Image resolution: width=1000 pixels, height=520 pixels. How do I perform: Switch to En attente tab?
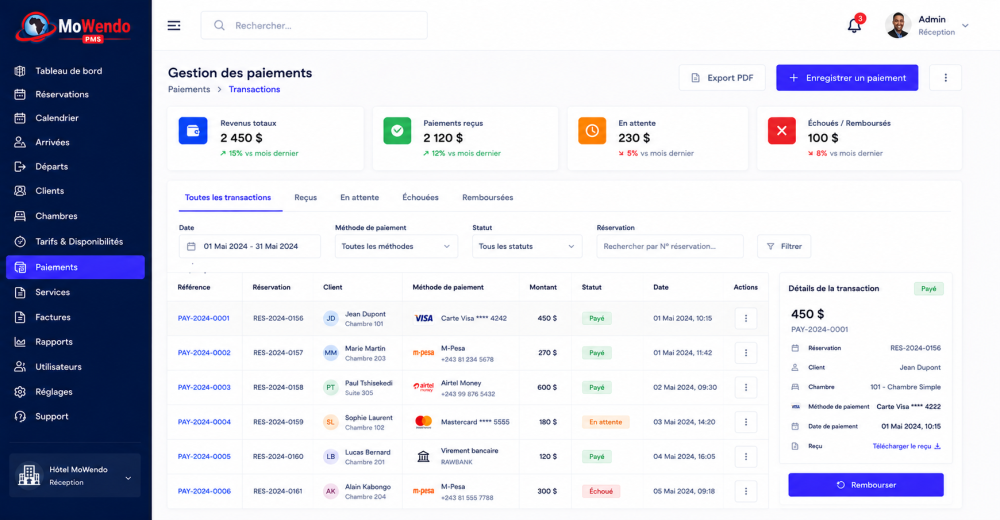click(359, 198)
